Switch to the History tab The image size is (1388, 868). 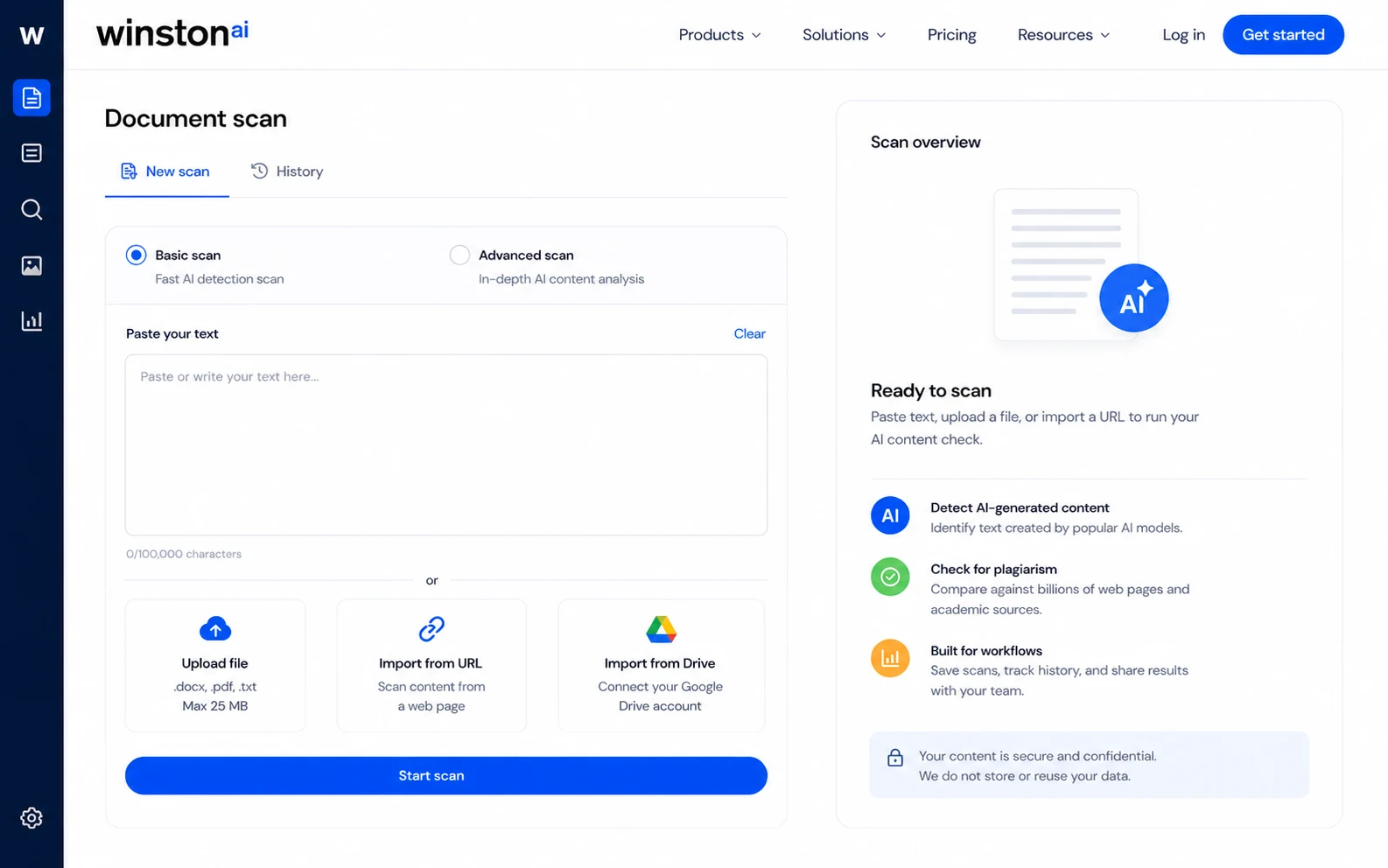287,171
